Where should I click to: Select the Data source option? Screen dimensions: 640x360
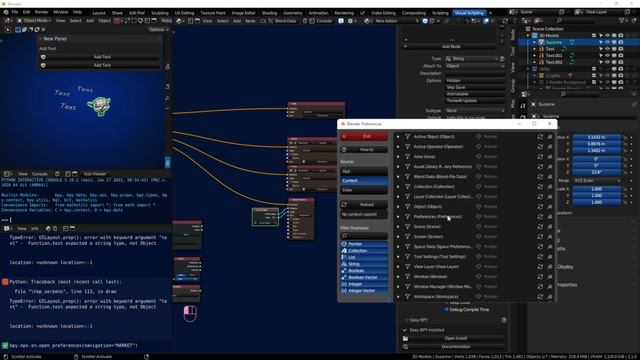364,190
